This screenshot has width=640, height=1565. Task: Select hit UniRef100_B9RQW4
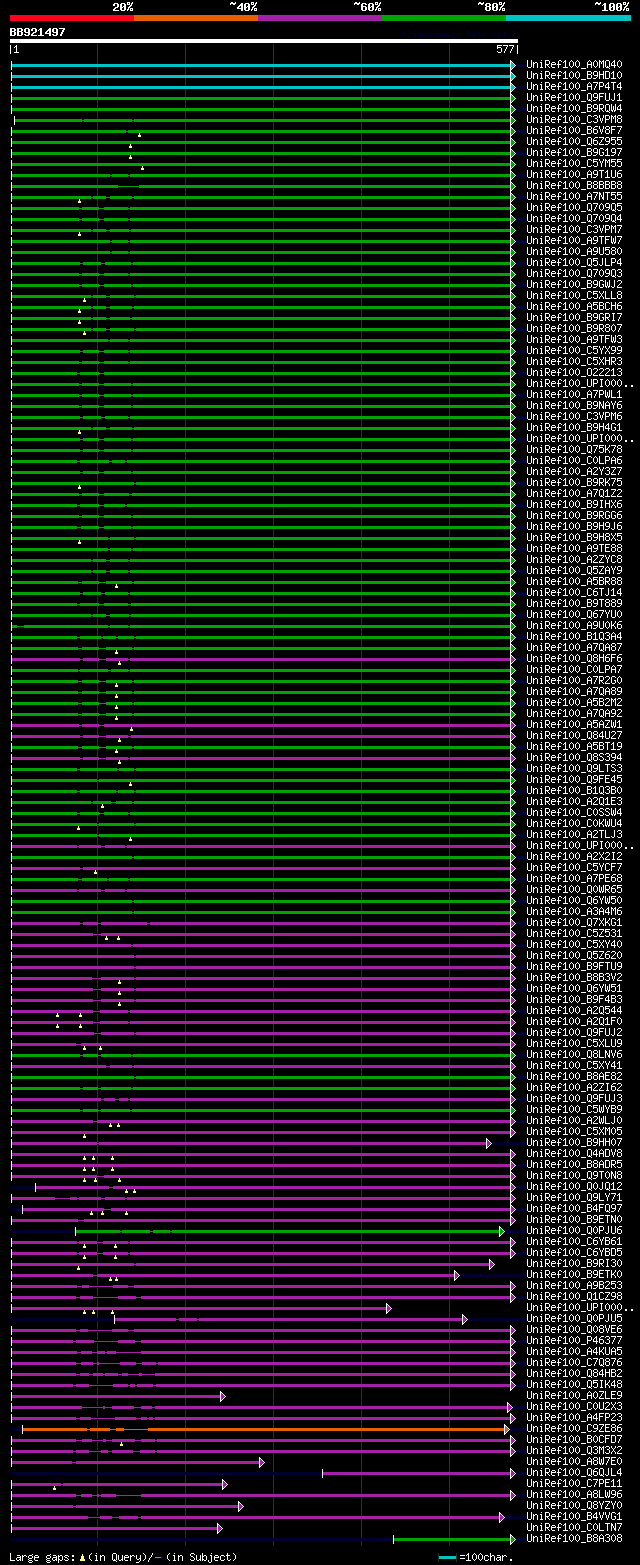click(x=574, y=109)
